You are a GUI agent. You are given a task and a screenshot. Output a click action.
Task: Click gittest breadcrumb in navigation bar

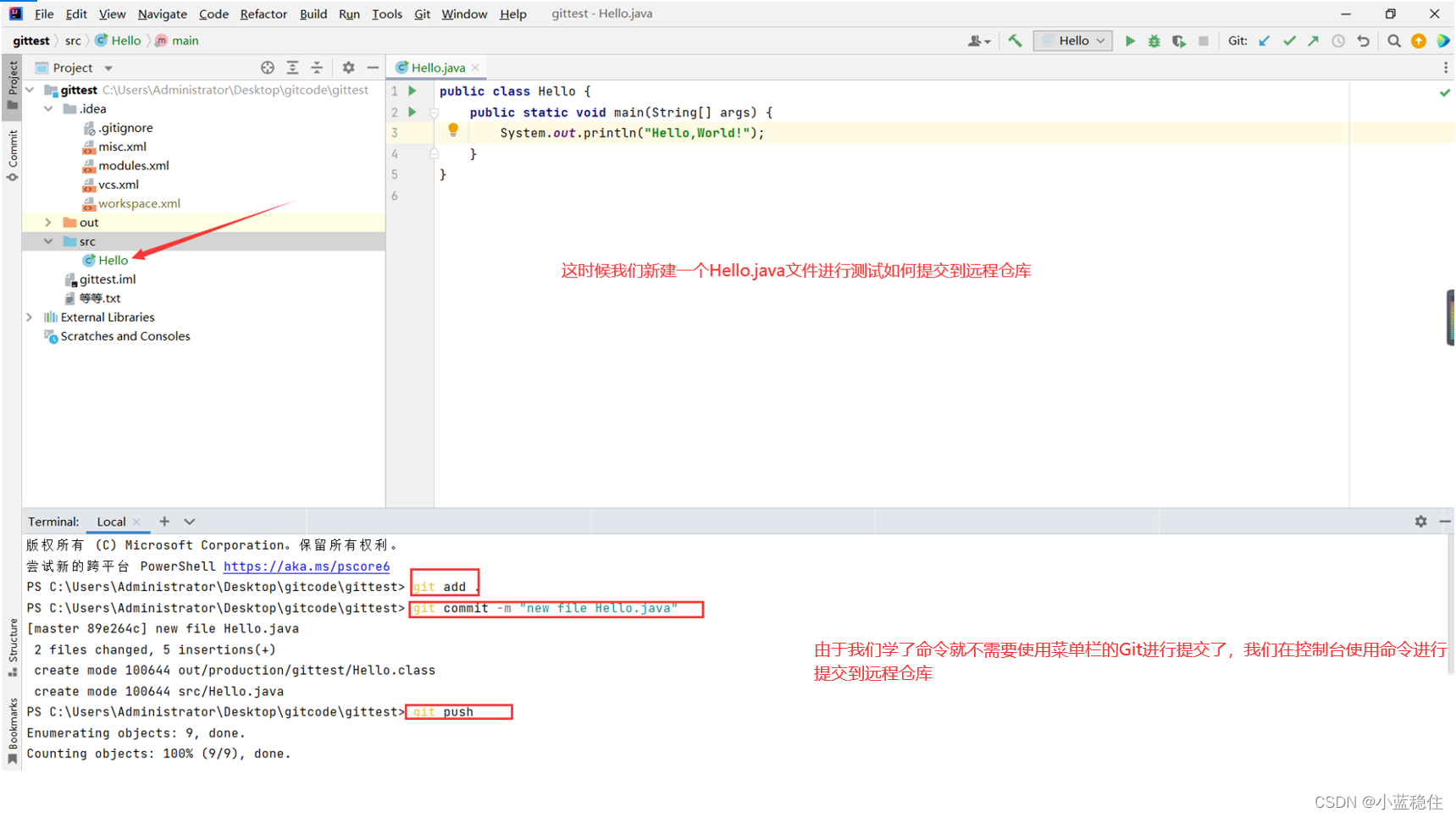(x=31, y=41)
